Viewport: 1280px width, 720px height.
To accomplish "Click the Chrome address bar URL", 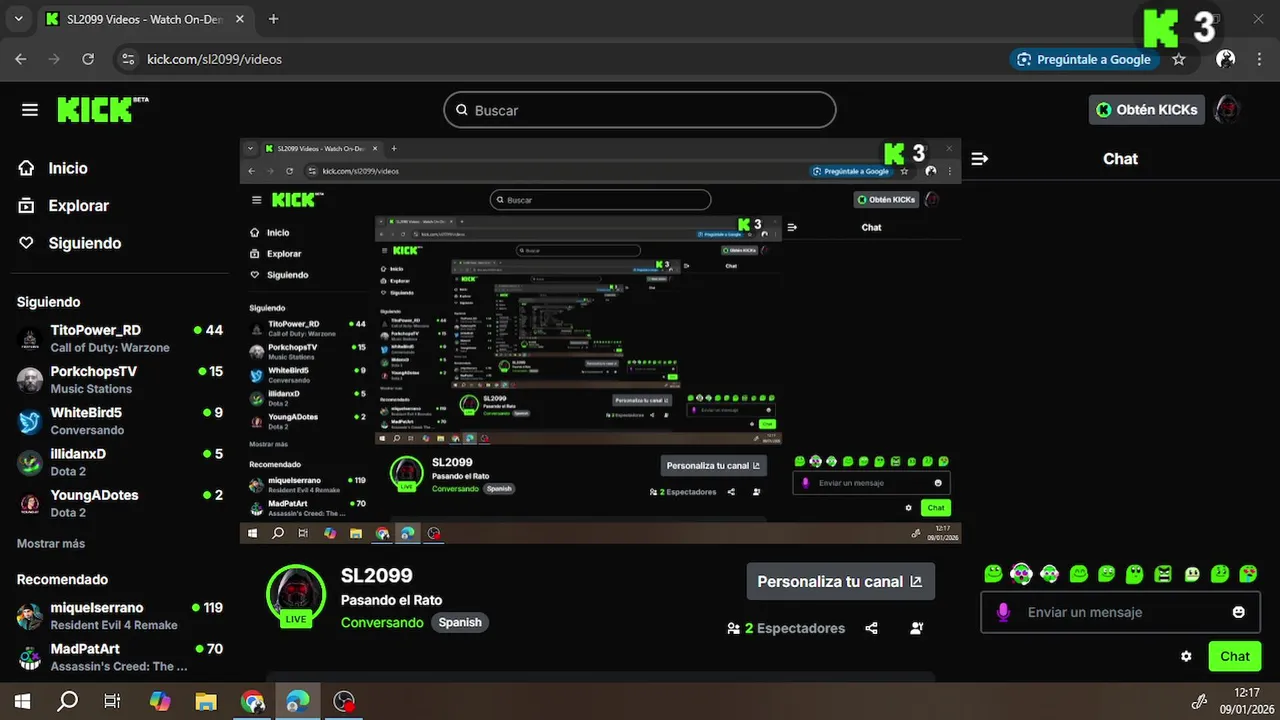I will (x=214, y=59).
